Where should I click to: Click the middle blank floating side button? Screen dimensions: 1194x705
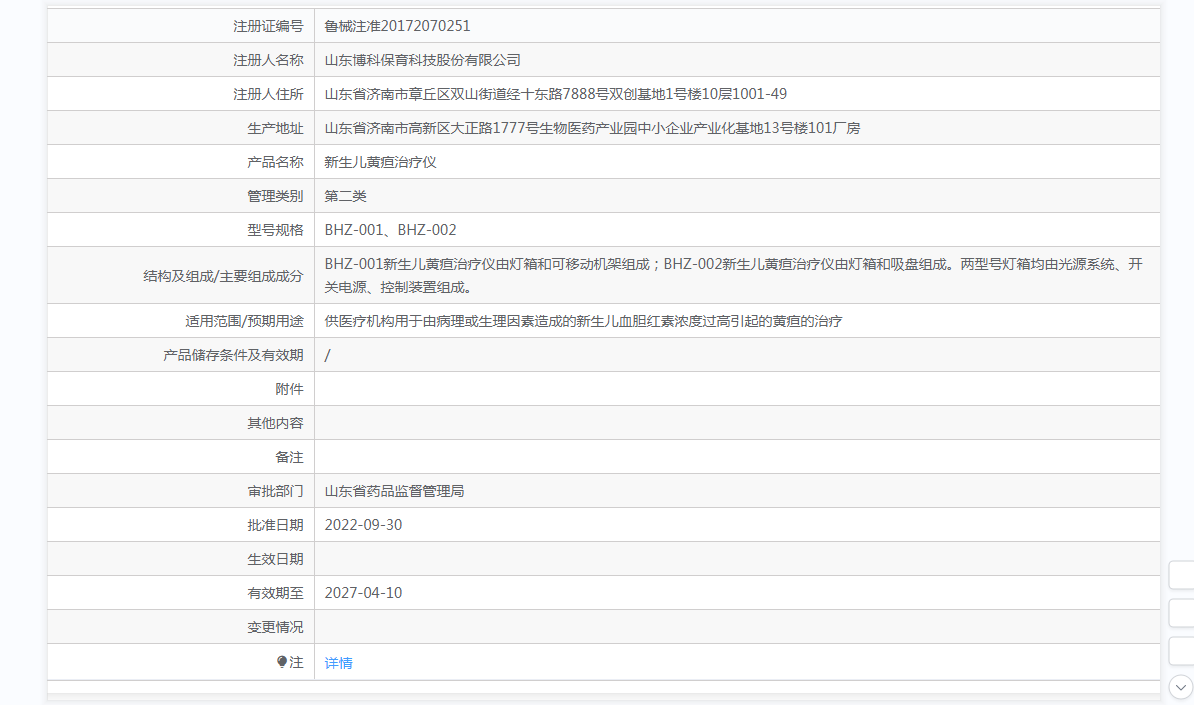(1182, 613)
